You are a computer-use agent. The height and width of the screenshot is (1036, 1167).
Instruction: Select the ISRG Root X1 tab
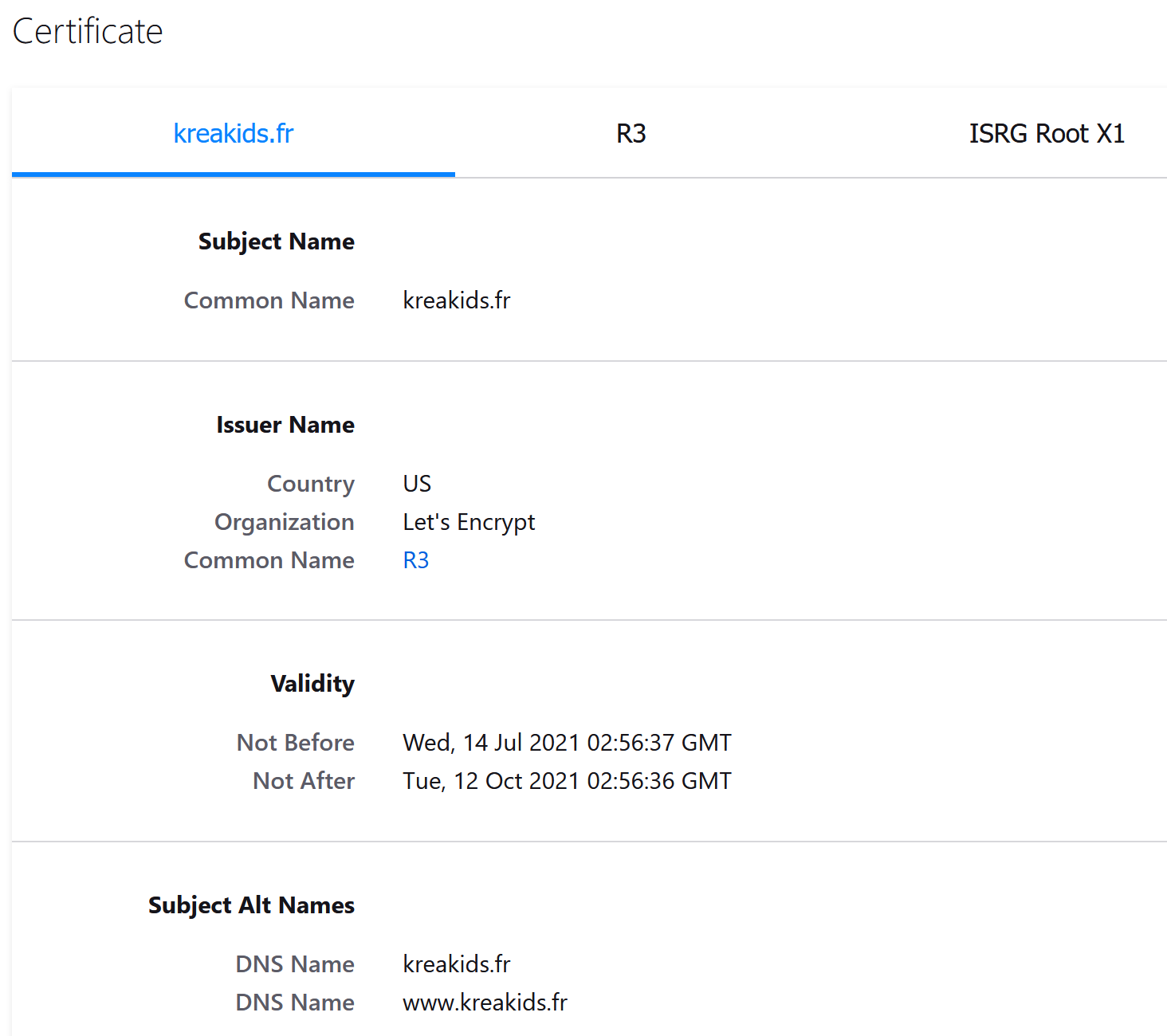[x=1046, y=133]
